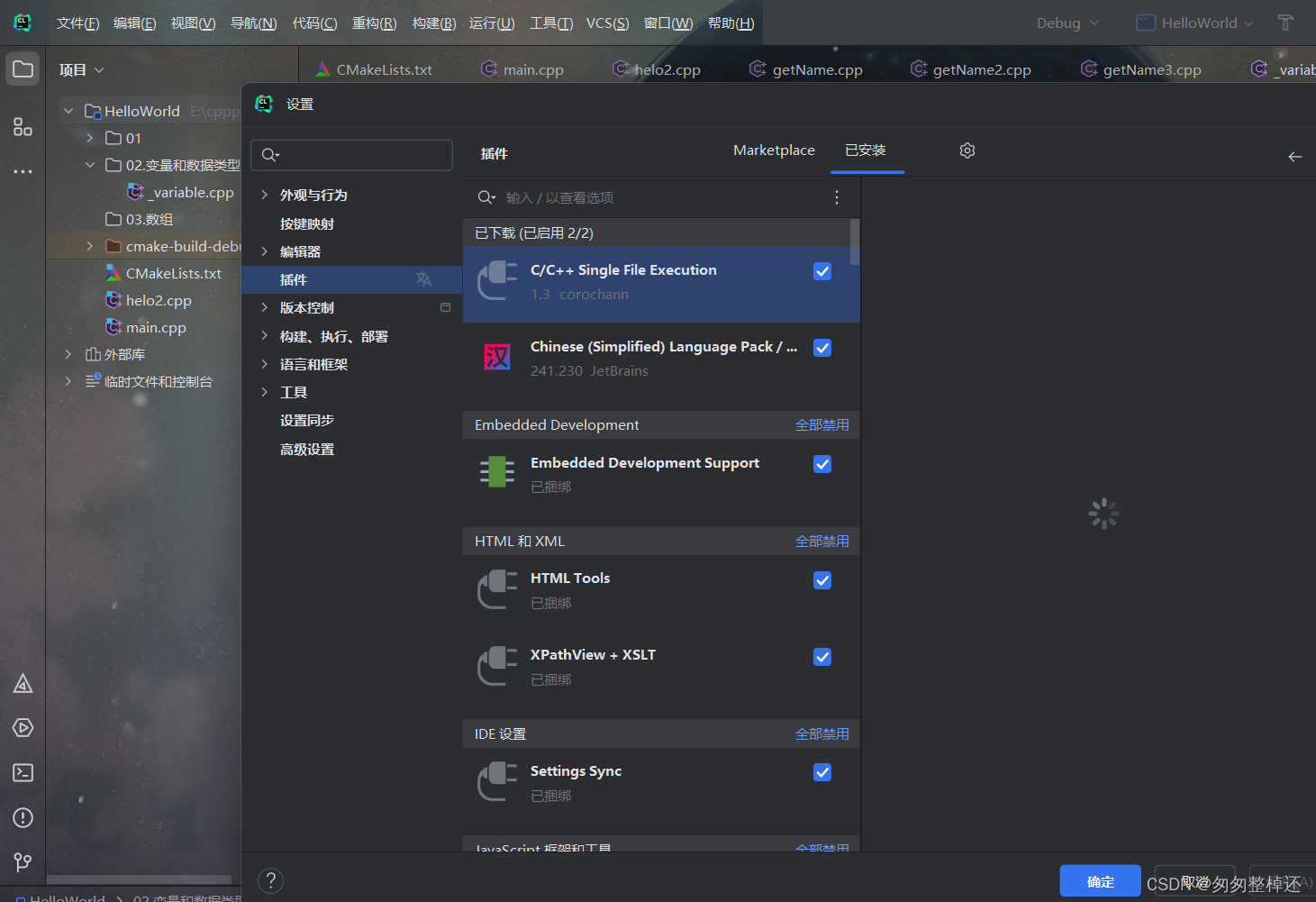Expand the 语言和框架 settings section

coord(264,364)
